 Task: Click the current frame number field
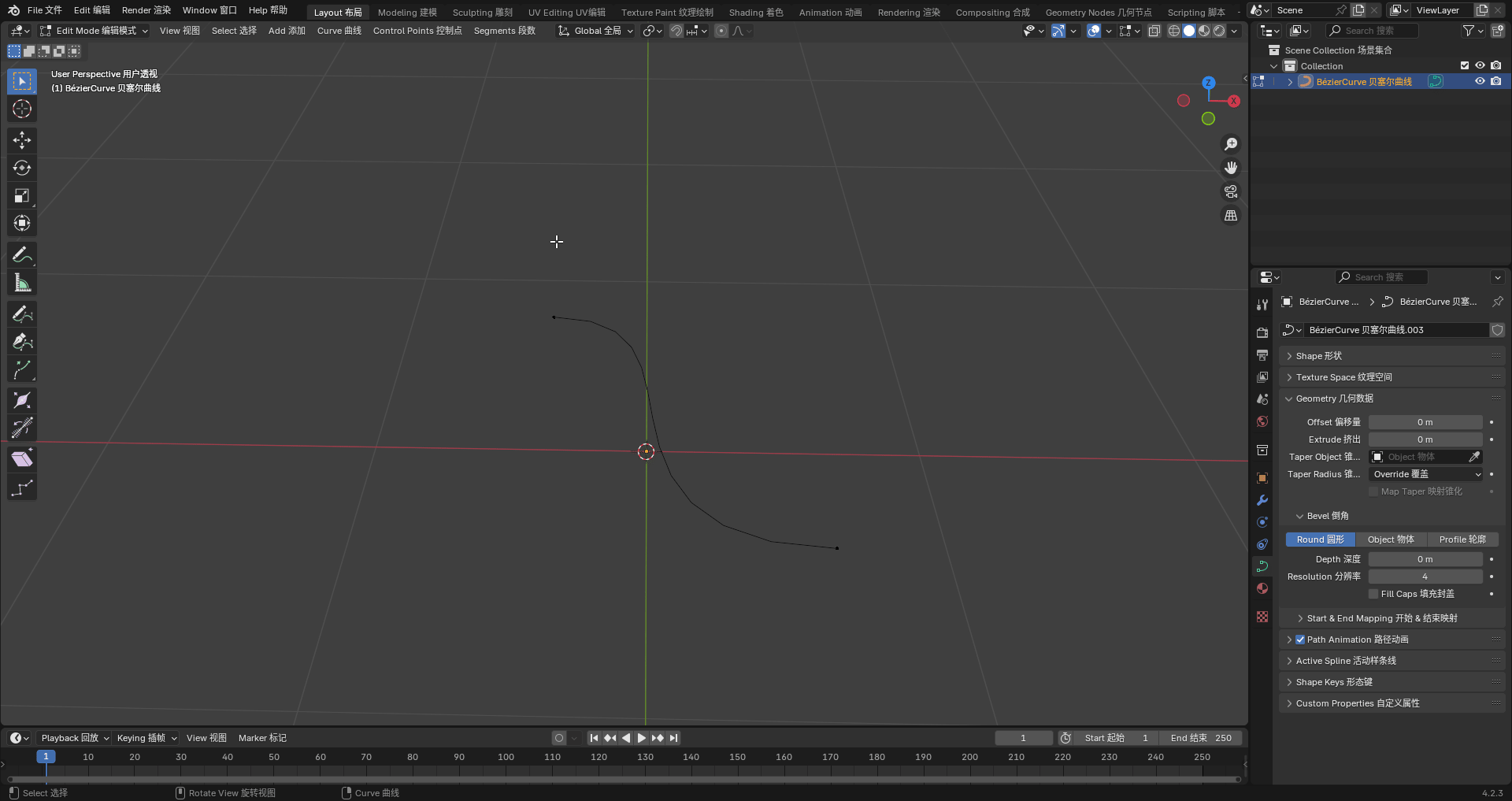coord(1023,738)
